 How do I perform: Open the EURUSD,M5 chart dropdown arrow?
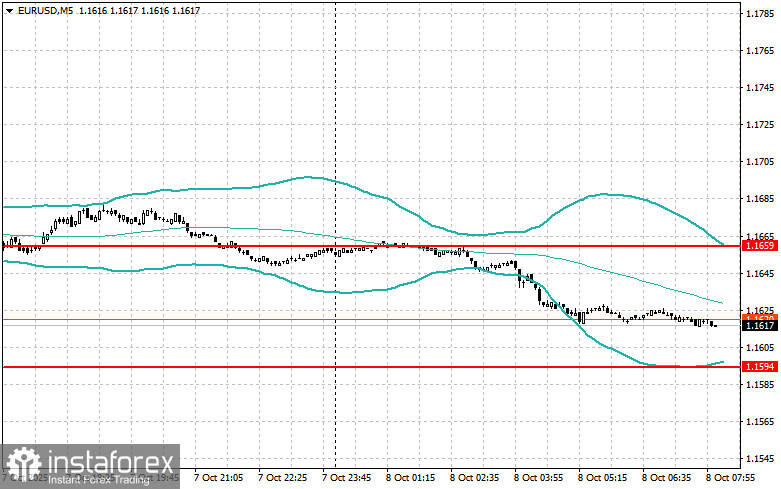pos(9,11)
